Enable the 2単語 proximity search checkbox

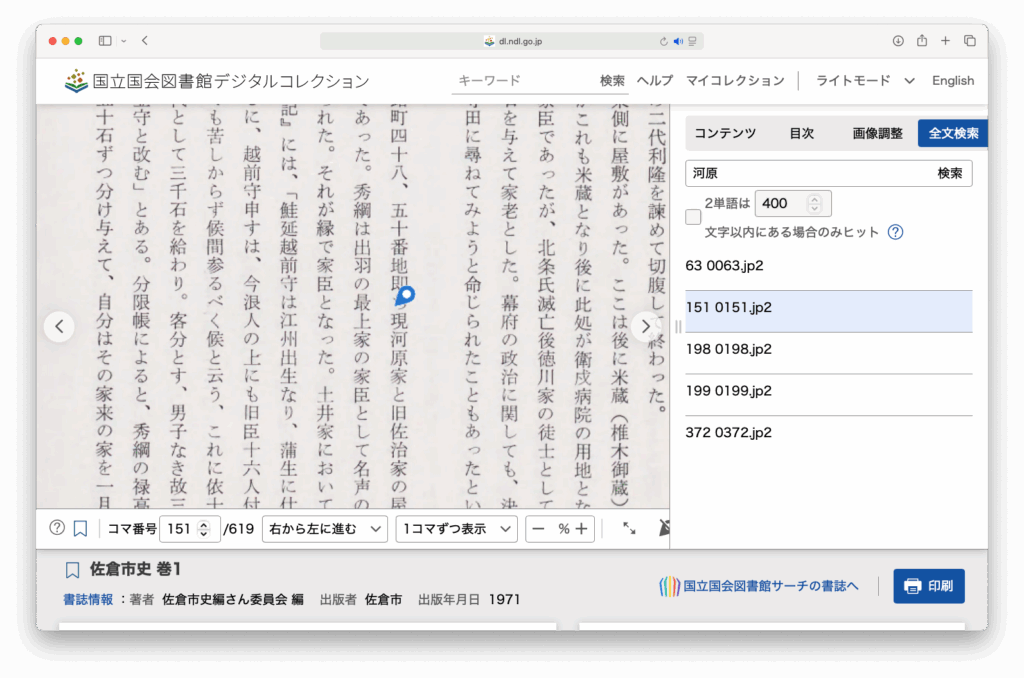point(693,217)
